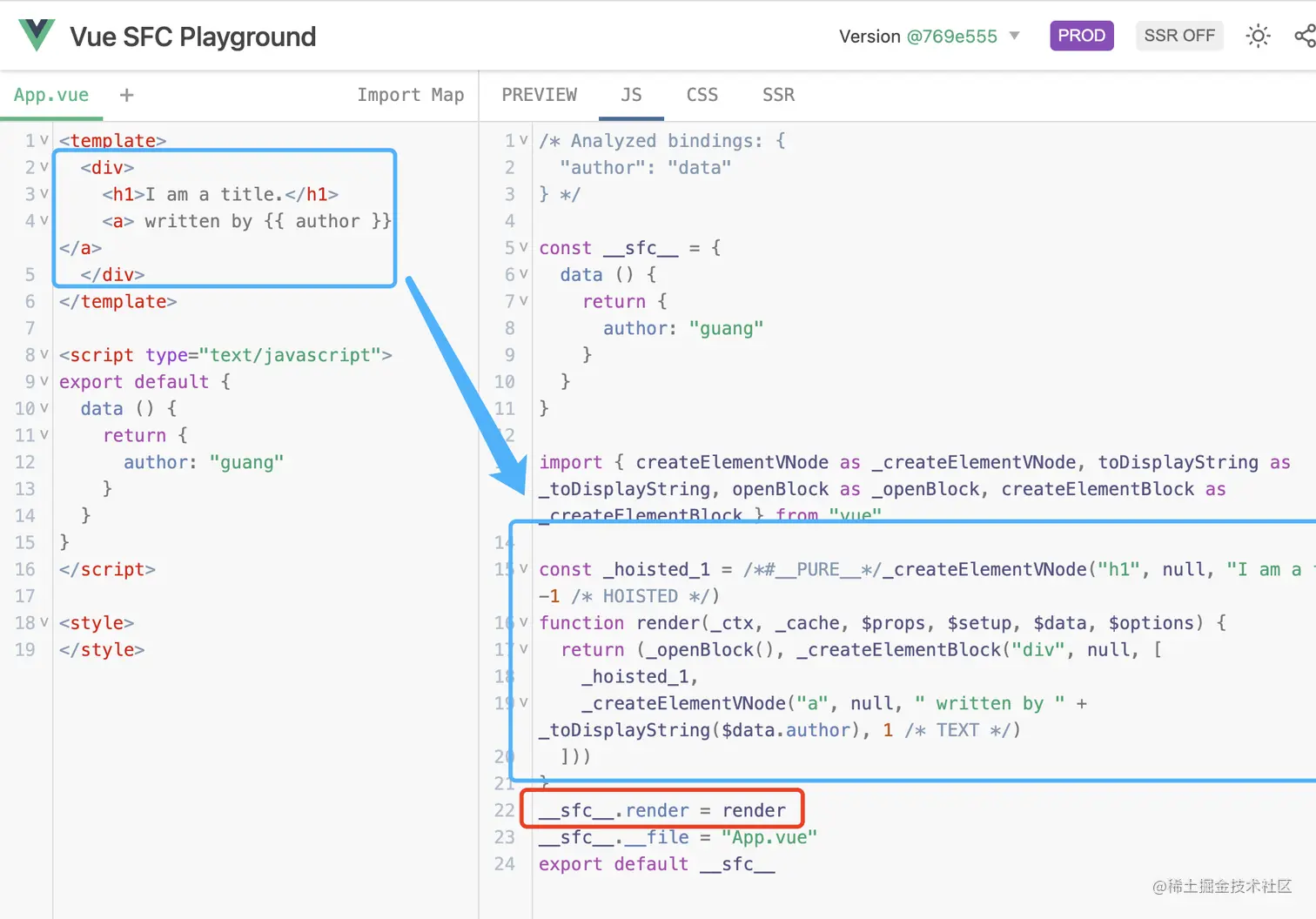This screenshot has width=1316, height=919.
Task: Fold the Analyzed bindings comment in JS output
Action: point(523,140)
